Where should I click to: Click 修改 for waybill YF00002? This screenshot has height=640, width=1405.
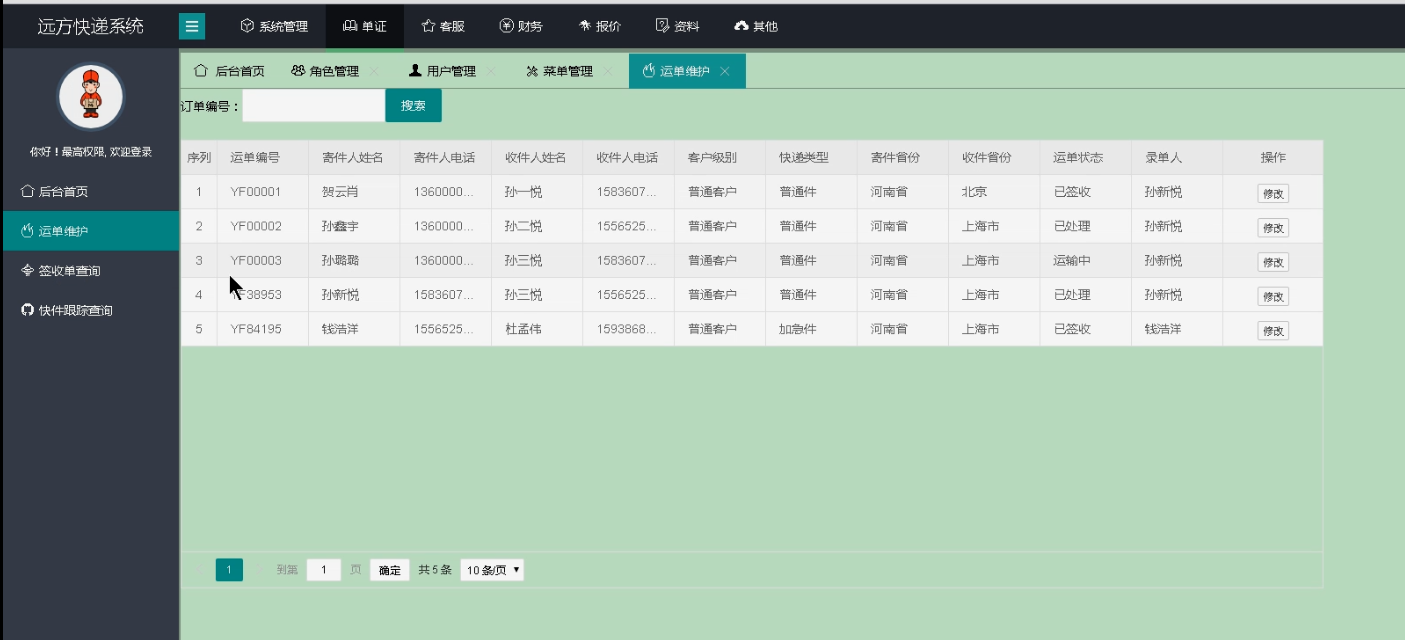click(x=1273, y=228)
